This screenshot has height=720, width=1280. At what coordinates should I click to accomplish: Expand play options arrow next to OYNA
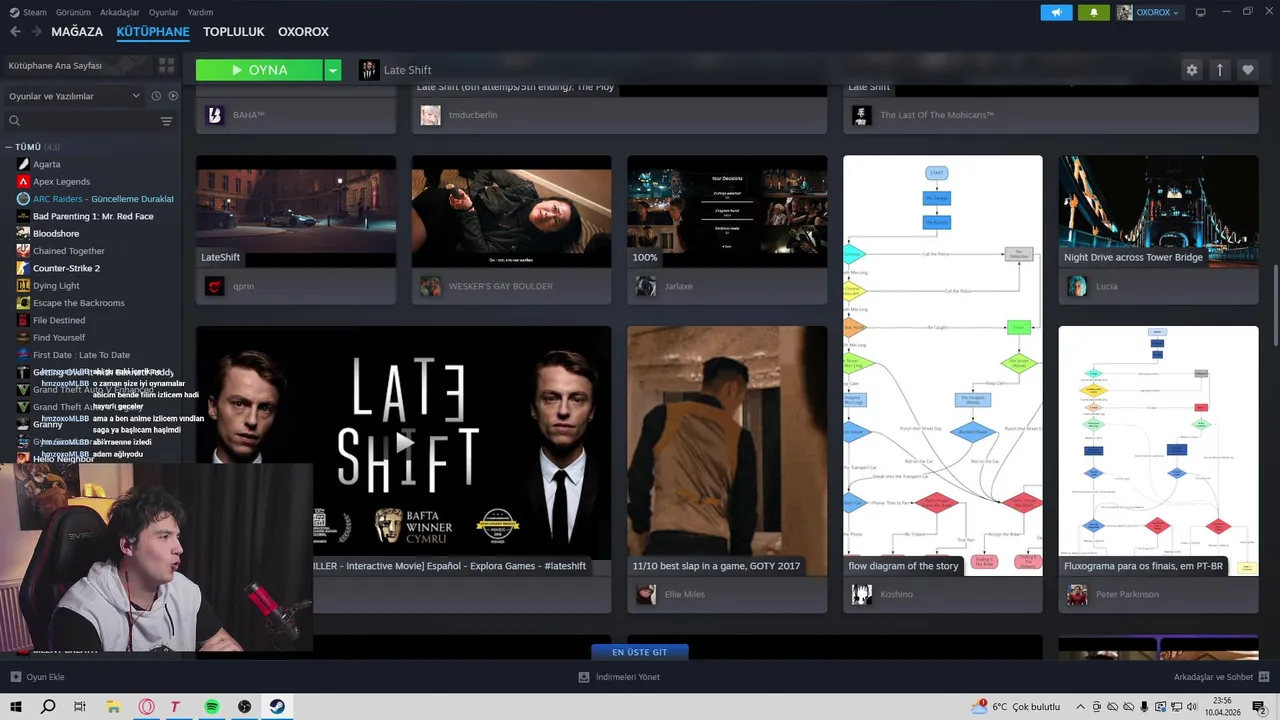click(x=333, y=70)
